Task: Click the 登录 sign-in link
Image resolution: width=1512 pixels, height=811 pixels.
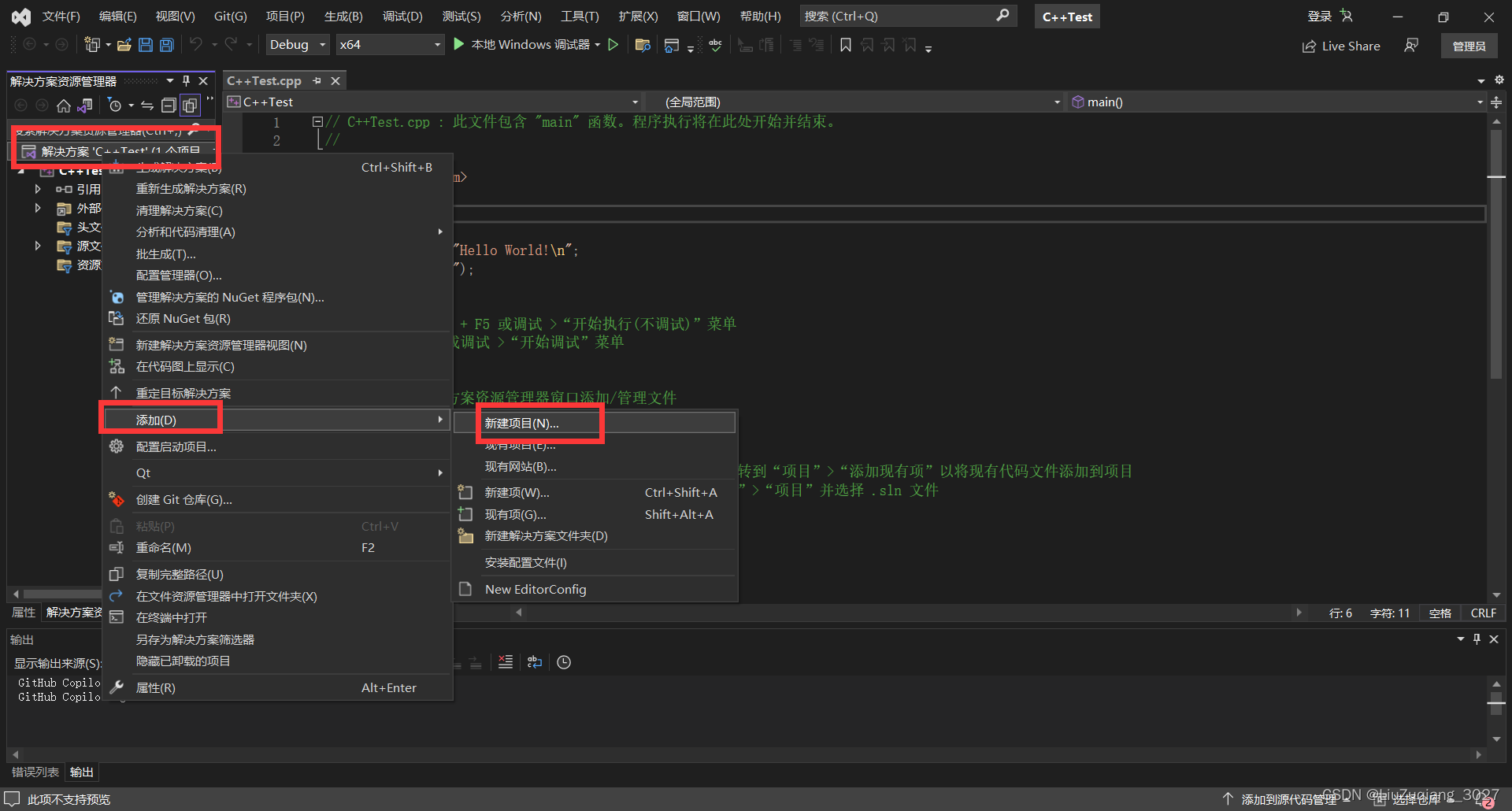Action: (1319, 16)
